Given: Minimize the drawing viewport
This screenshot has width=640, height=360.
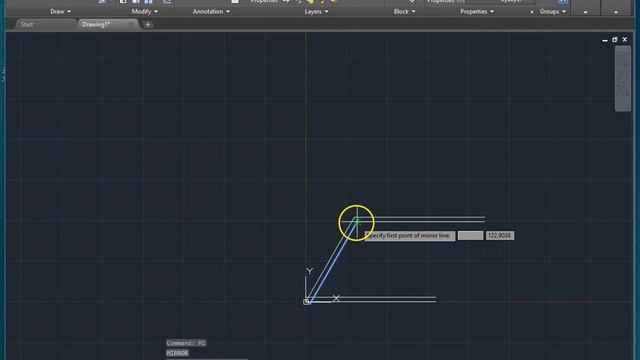Looking at the screenshot, I should coord(604,40).
